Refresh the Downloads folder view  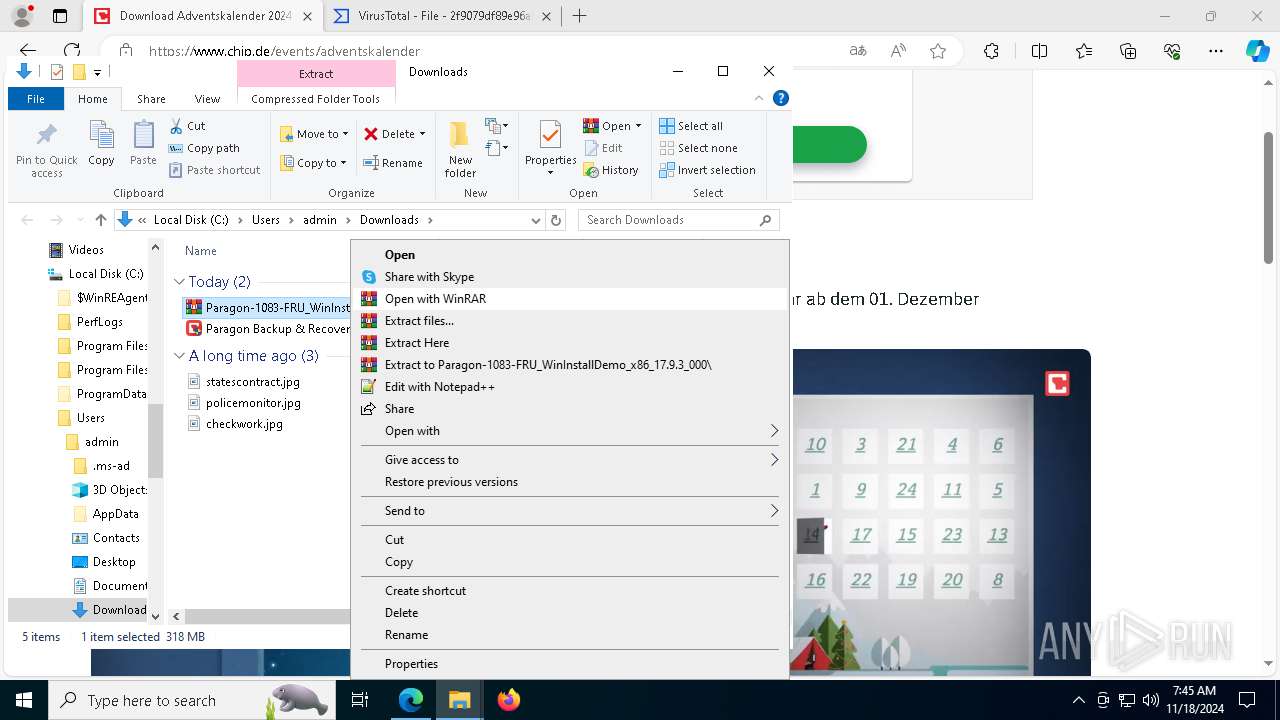point(557,220)
